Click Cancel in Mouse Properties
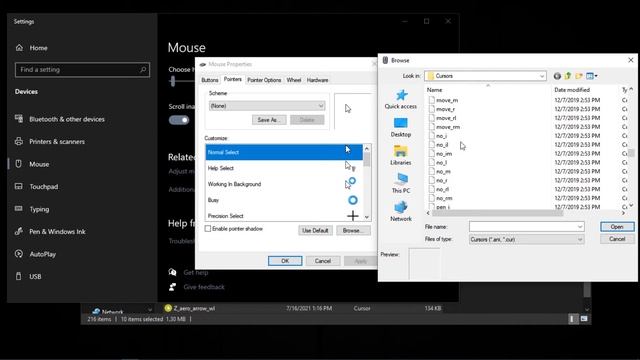640x360 pixels. (x=323, y=261)
